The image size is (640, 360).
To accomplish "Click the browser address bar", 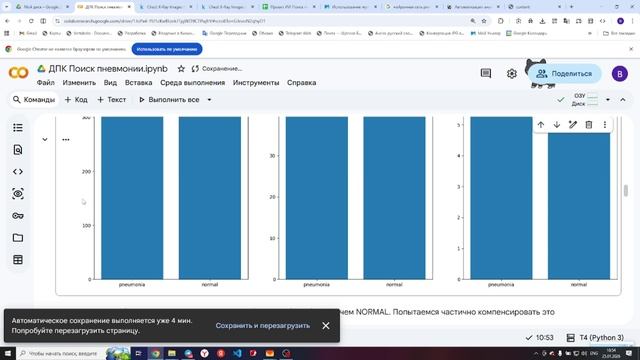I will [261, 21].
